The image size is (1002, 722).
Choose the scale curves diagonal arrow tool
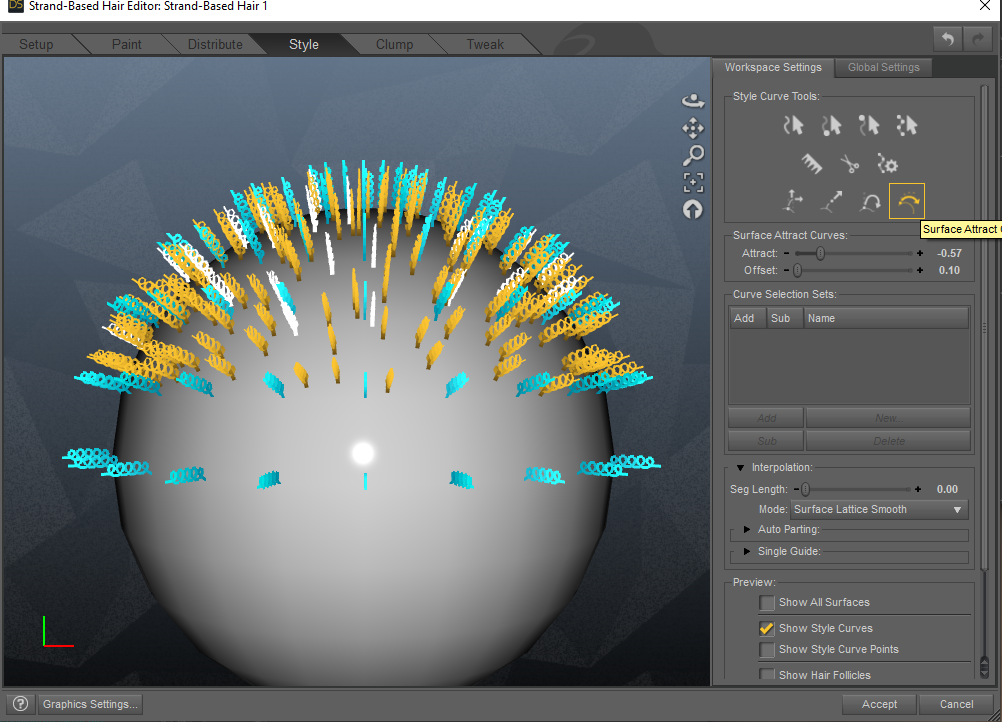point(831,201)
